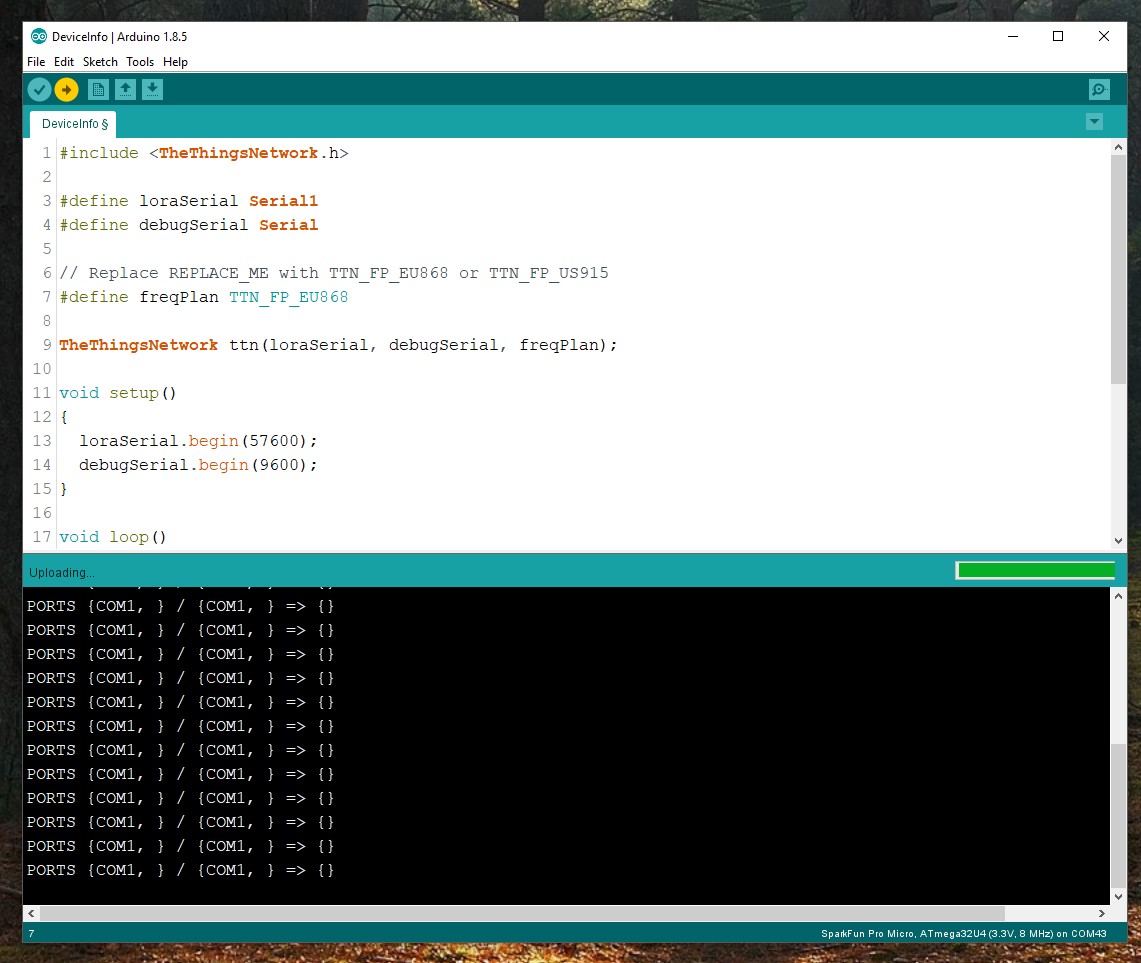Screen dimensions: 1141x963
Task: Create a new sketch with the New icon
Action: (x=98, y=90)
